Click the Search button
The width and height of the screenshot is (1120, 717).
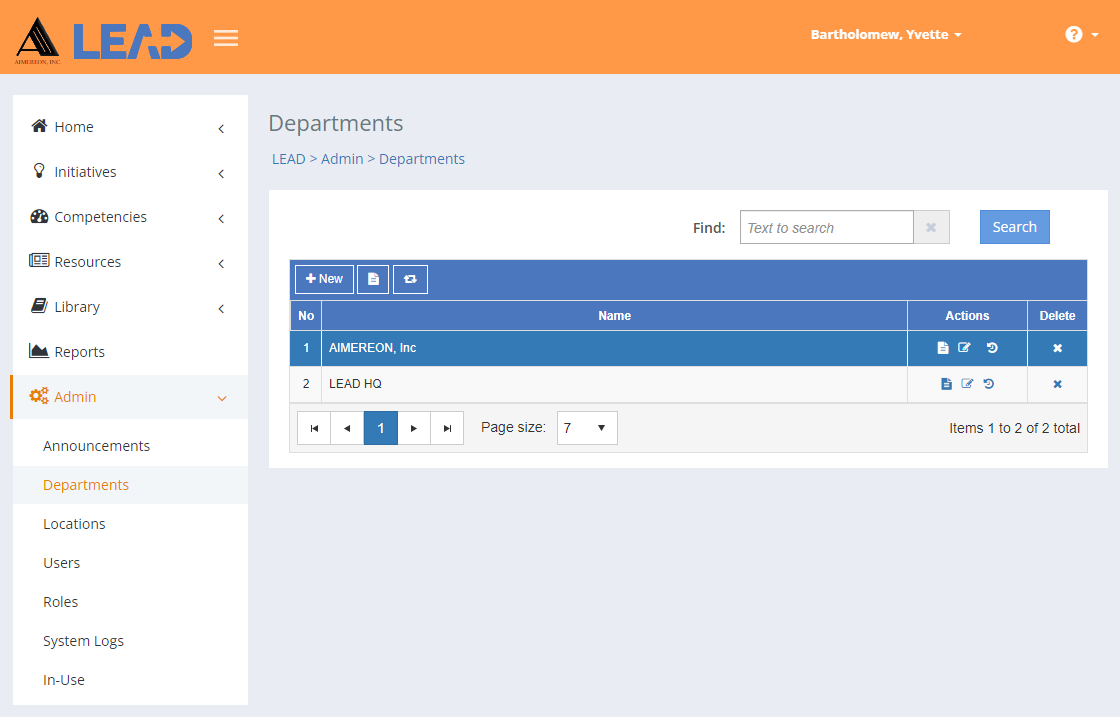click(x=1014, y=227)
